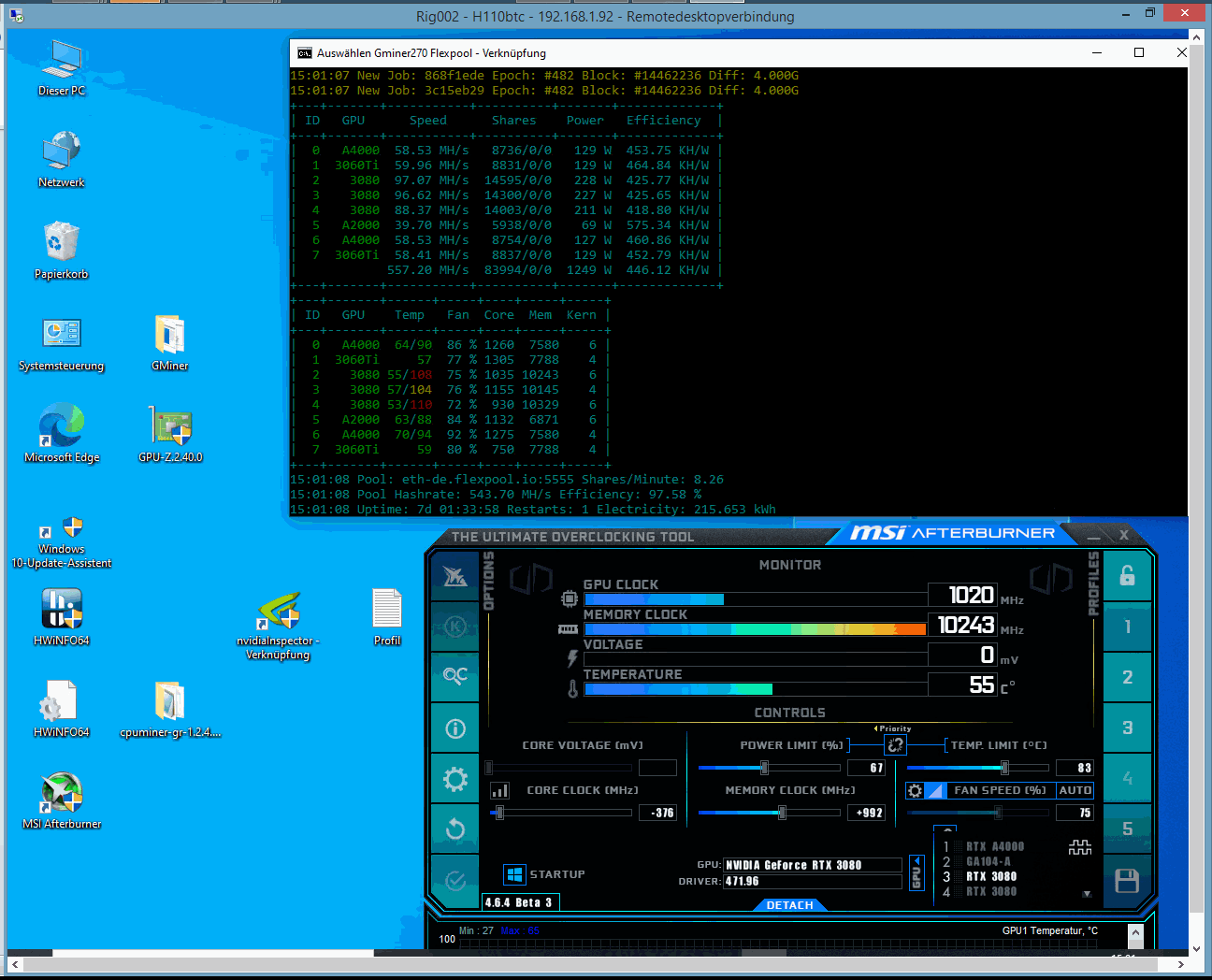Click the DETACH monitor button
This screenshot has height=980, width=1212.
pos(790,905)
